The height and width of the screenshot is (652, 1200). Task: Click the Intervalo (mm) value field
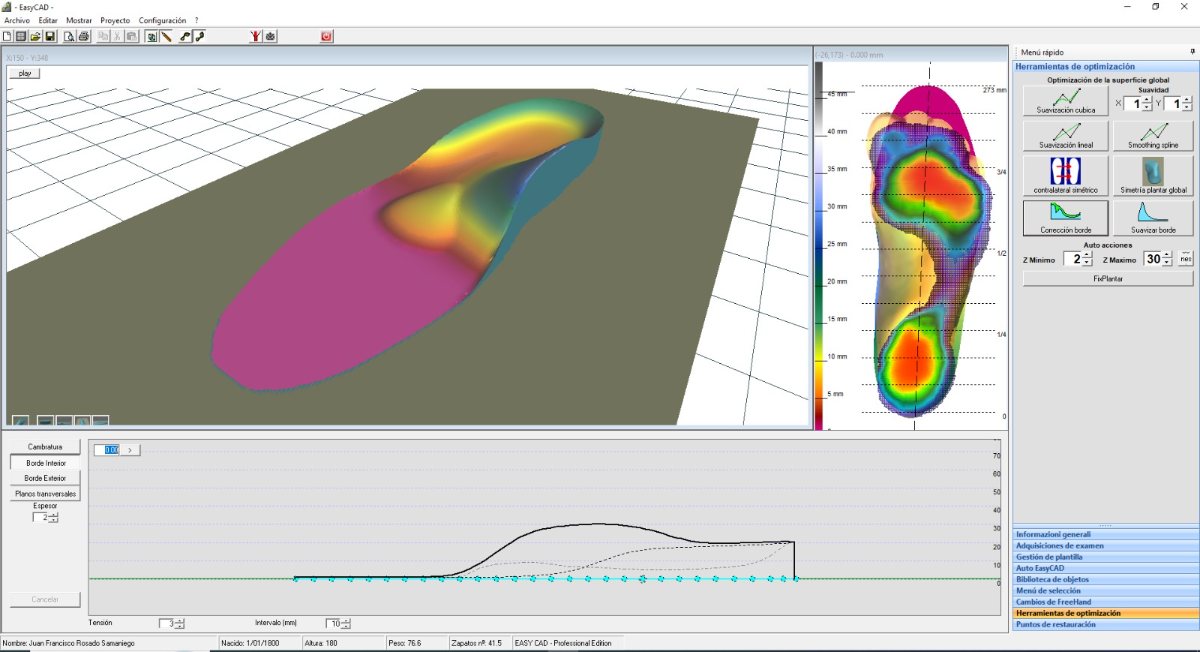(x=334, y=623)
